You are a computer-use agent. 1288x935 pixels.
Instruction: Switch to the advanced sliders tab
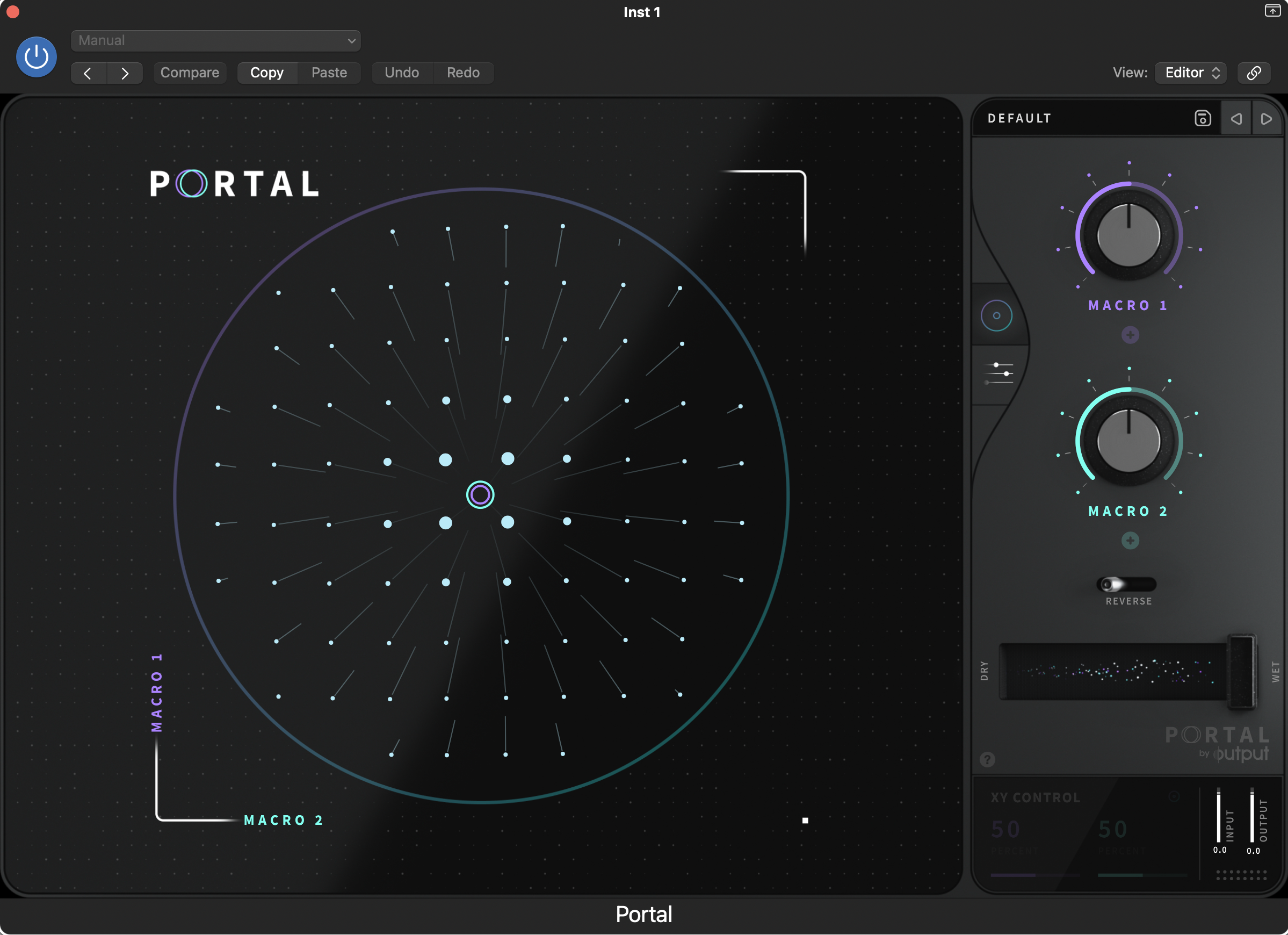(x=998, y=373)
